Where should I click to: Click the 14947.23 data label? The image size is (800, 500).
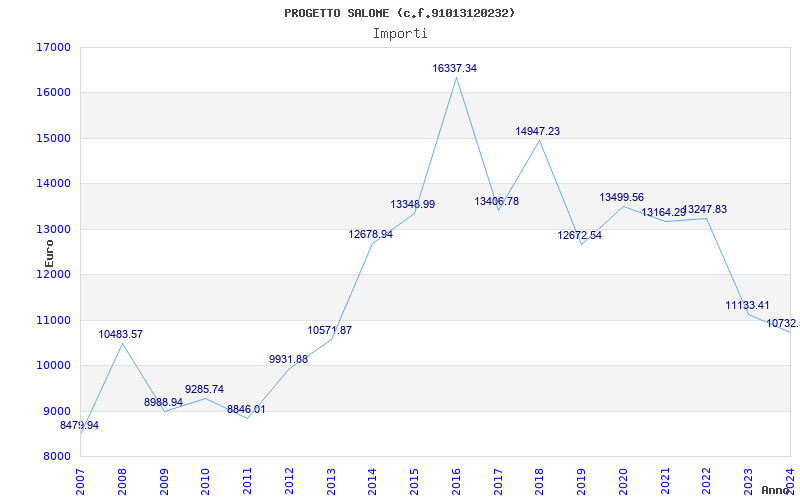537,132
